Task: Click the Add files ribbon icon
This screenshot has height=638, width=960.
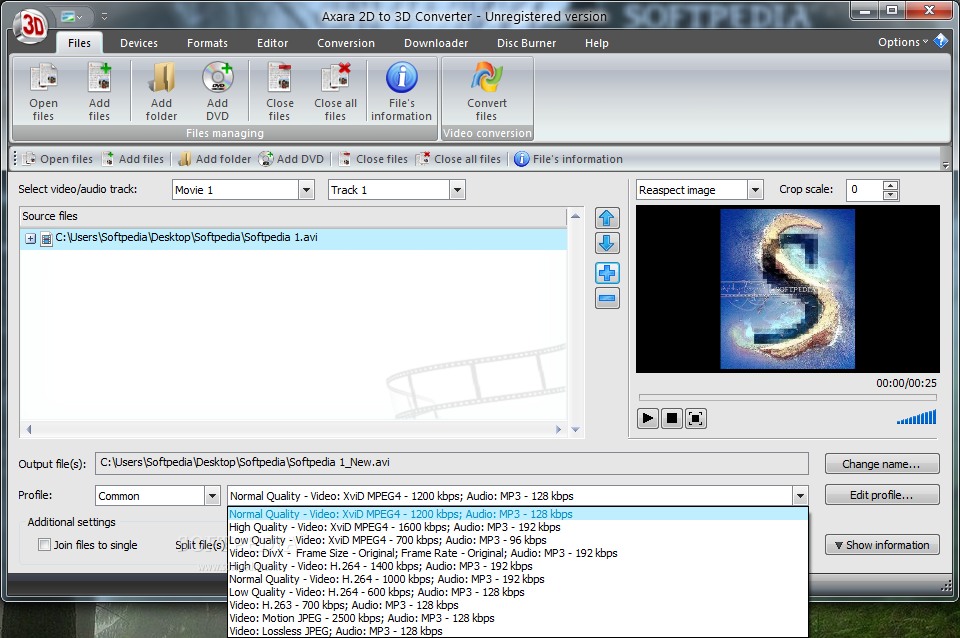Action: point(99,92)
